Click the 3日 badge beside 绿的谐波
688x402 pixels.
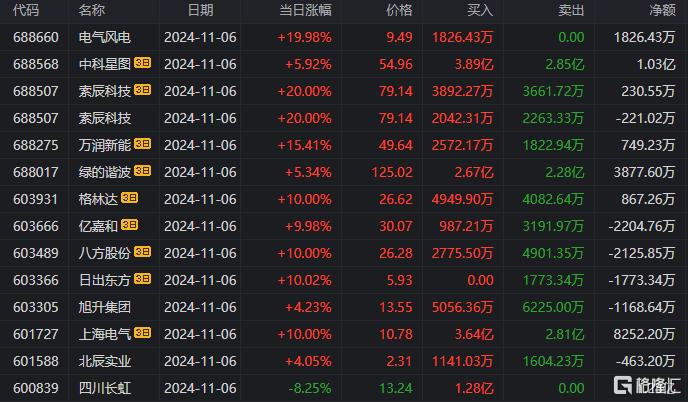(x=142, y=171)
